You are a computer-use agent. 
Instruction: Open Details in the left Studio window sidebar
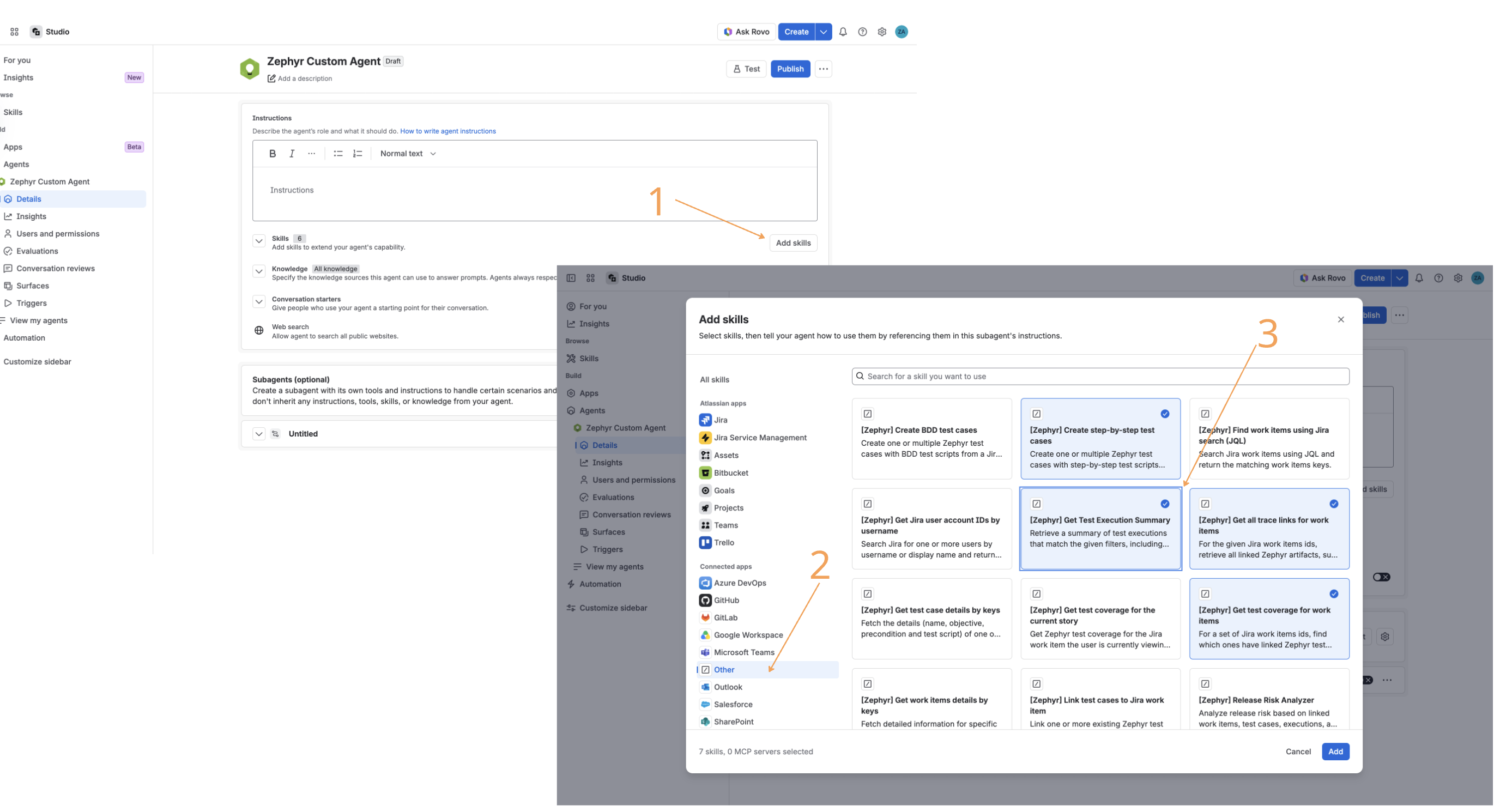tap(74, 199)
